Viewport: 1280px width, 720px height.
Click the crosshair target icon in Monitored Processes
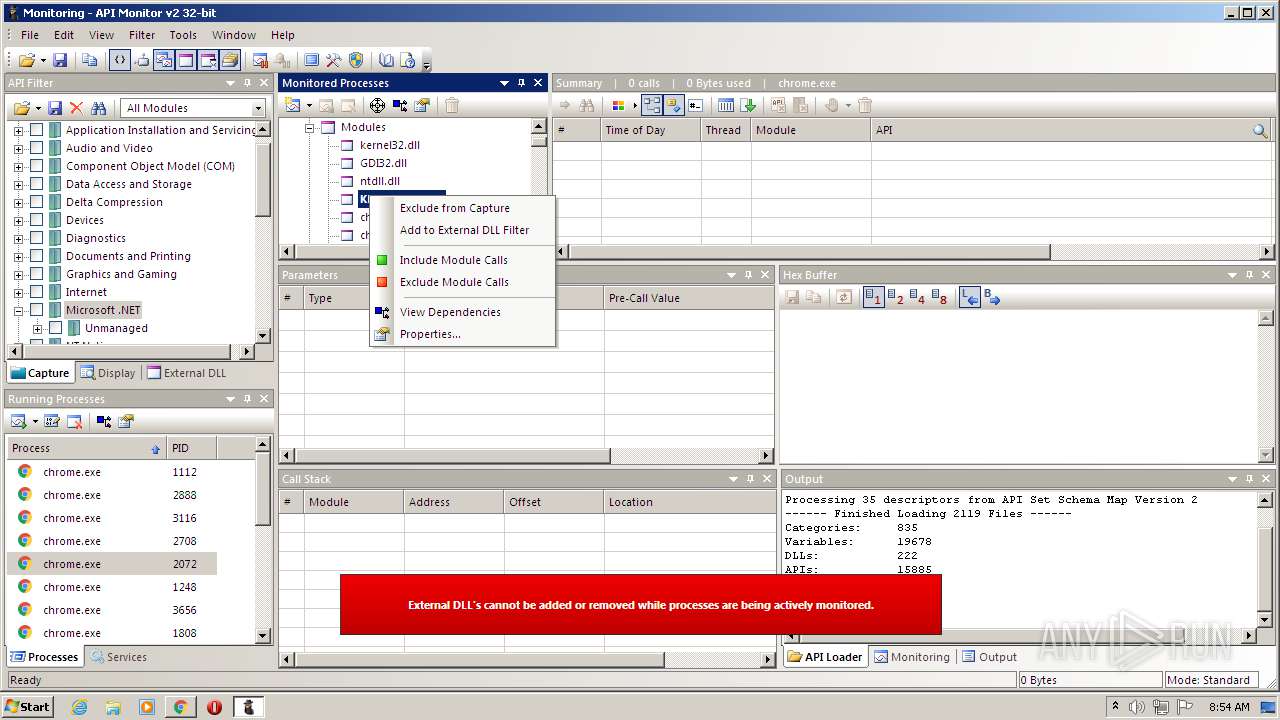pos(377,105)
